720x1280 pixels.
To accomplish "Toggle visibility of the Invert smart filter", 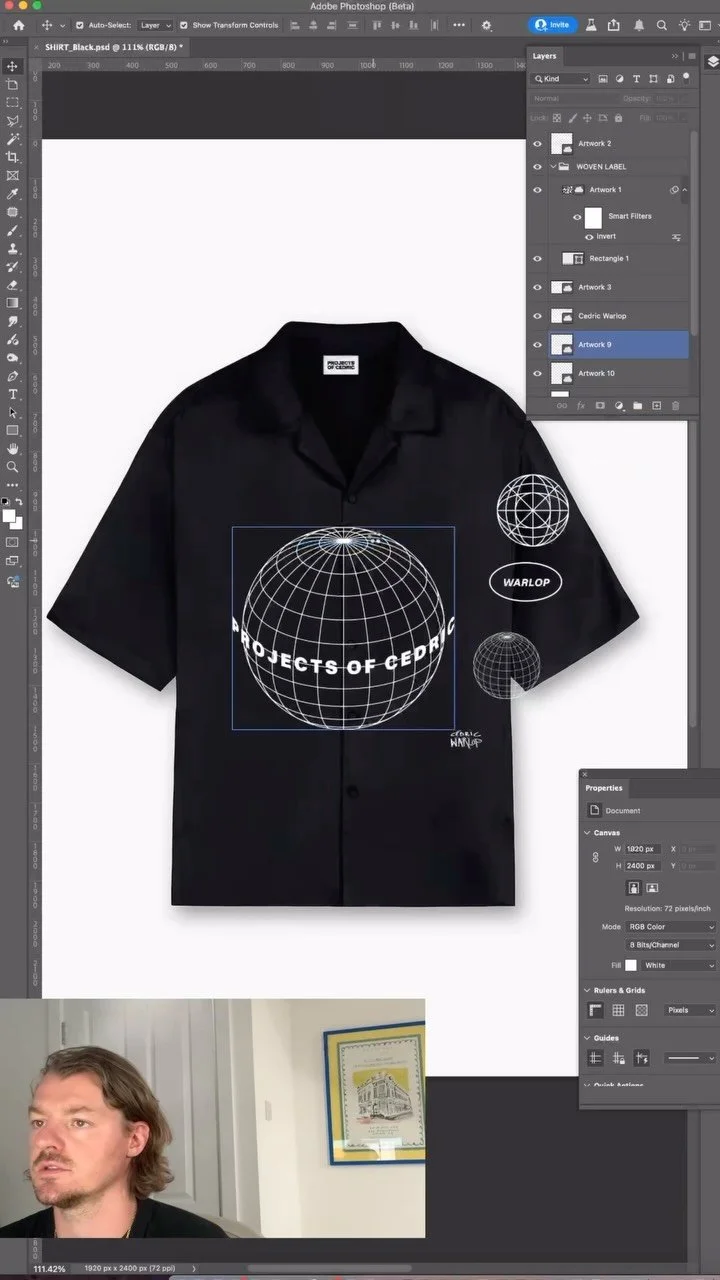I will coord(589,237).
